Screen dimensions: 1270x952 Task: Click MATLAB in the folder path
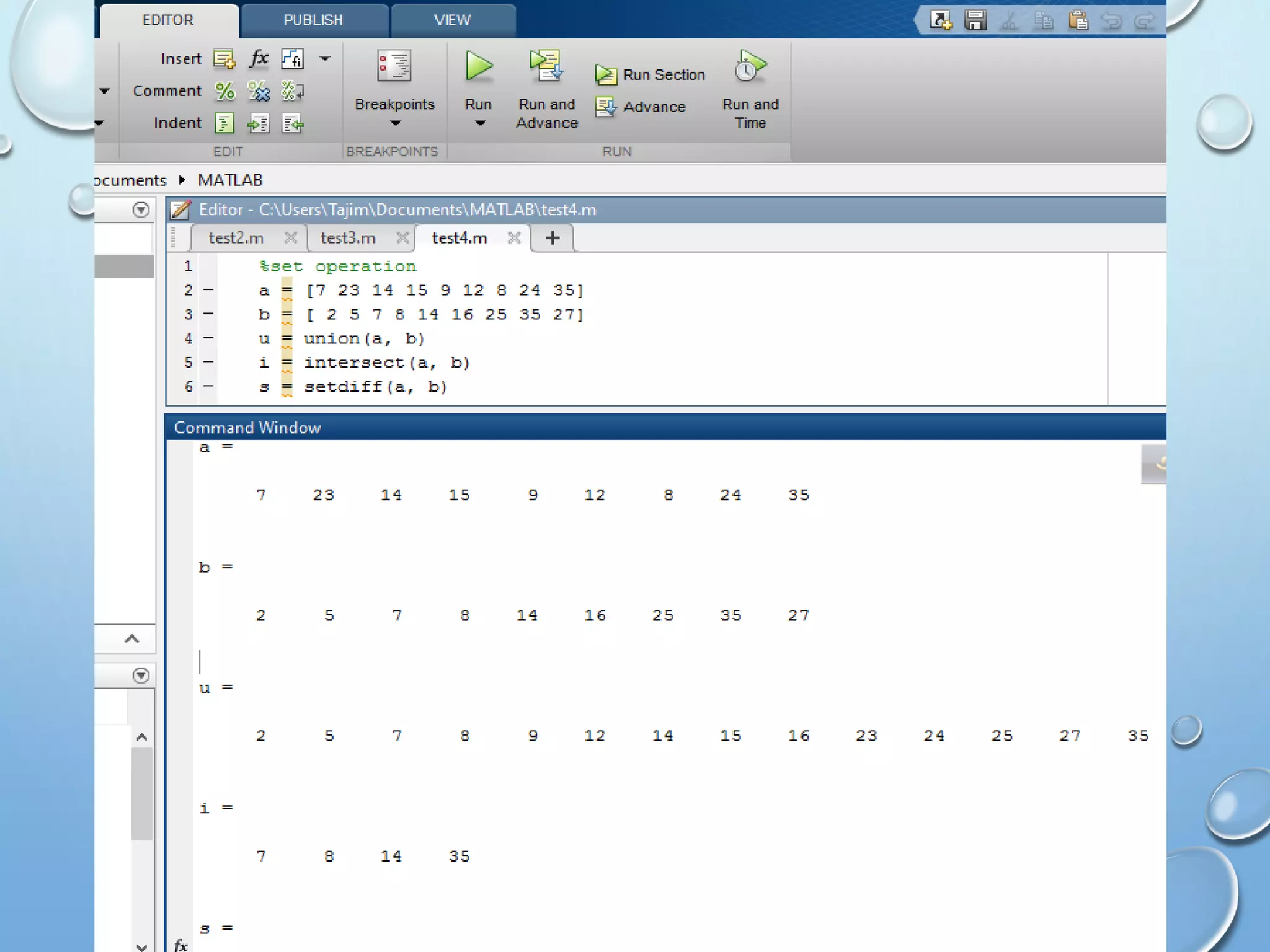pos(230,180)
